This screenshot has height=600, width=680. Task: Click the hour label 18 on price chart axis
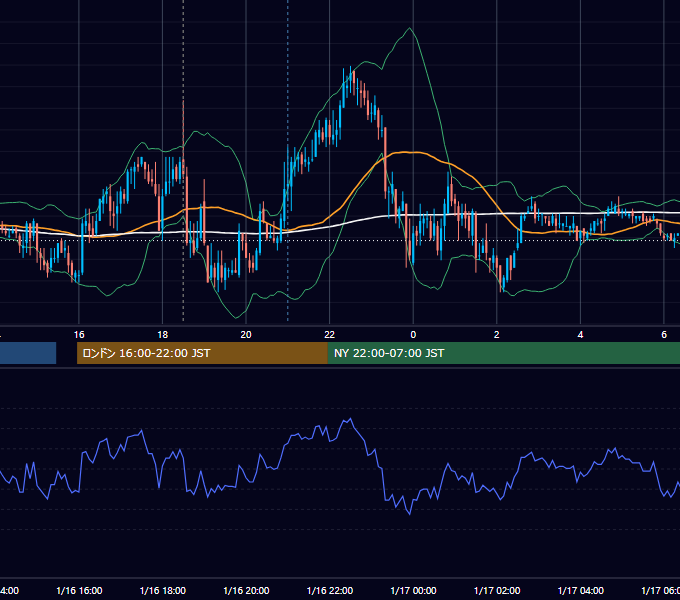163,335
